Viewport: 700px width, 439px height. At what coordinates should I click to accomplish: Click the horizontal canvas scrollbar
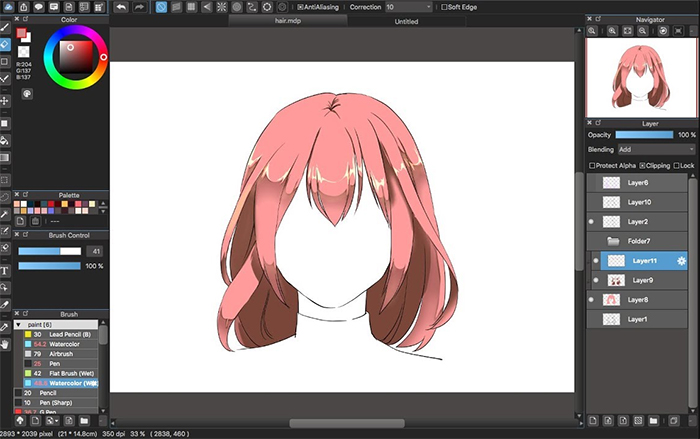point(347,423)
